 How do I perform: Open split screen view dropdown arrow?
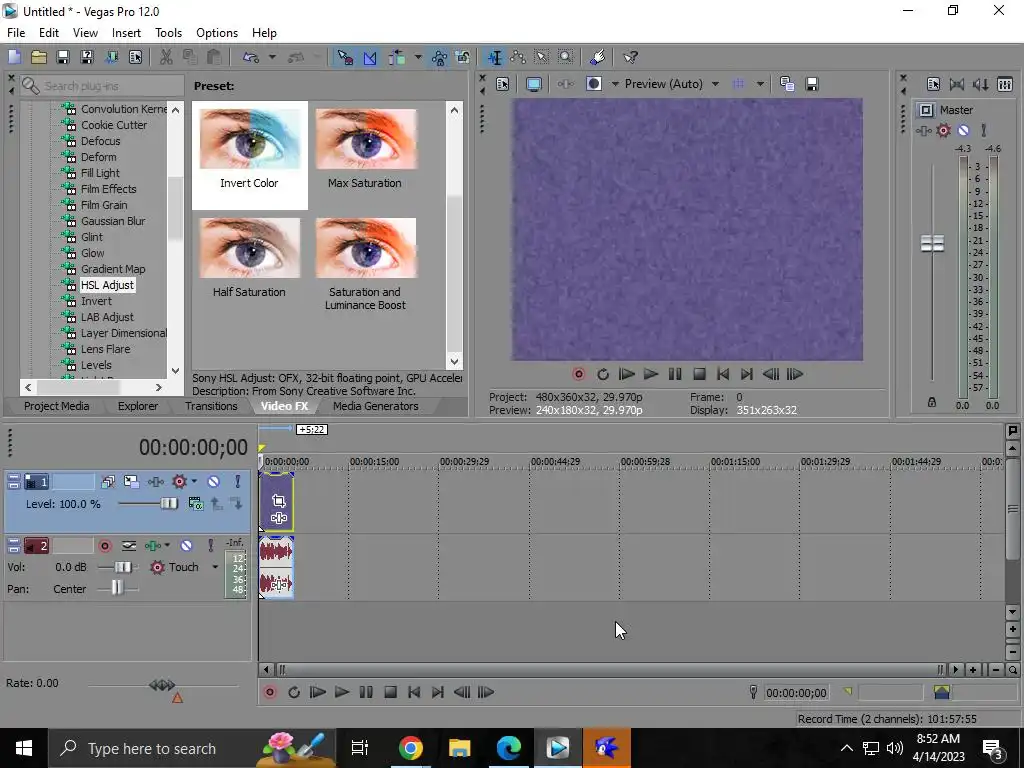tap(615, 84)
